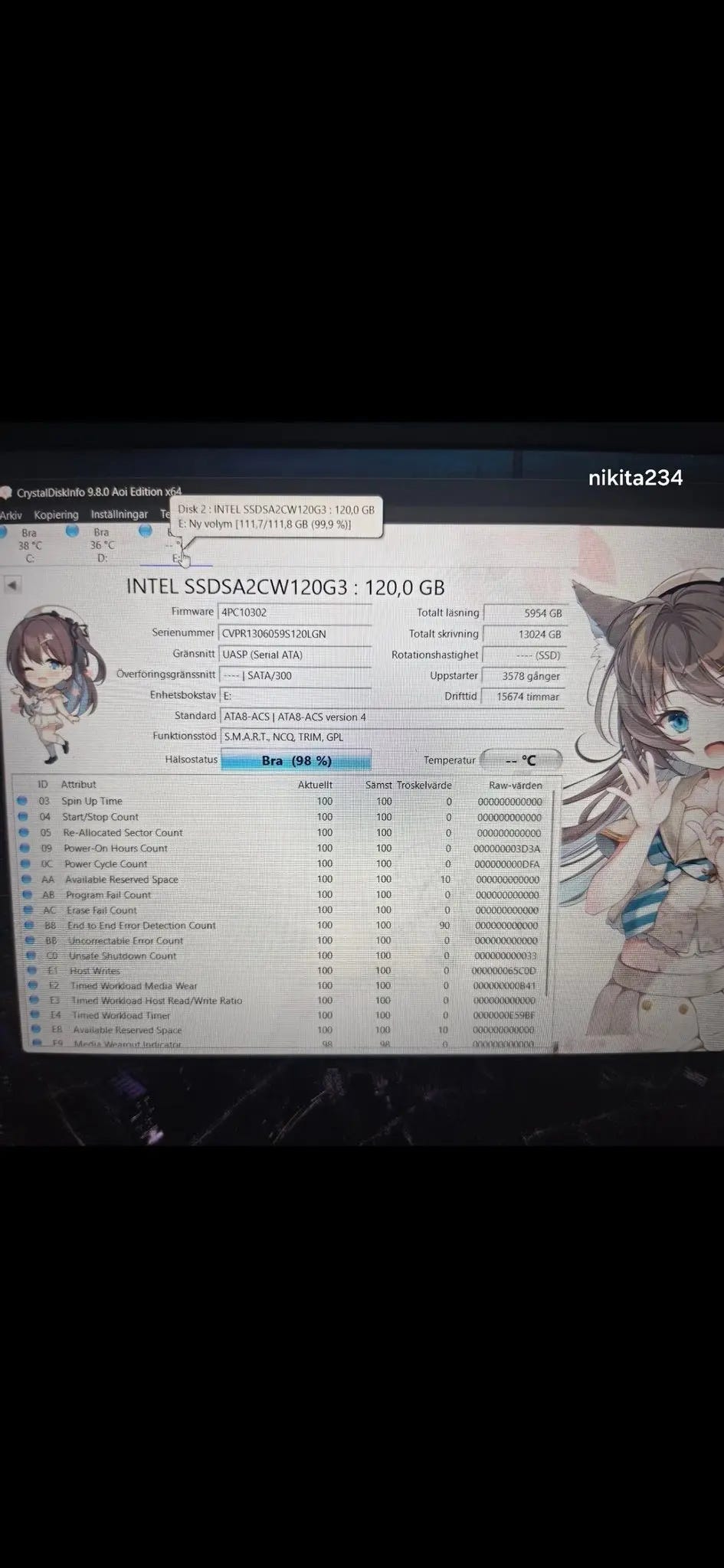Click the Serienummer value field
The height and width of the screenshot is (1568, 724).
click(296, 634)
